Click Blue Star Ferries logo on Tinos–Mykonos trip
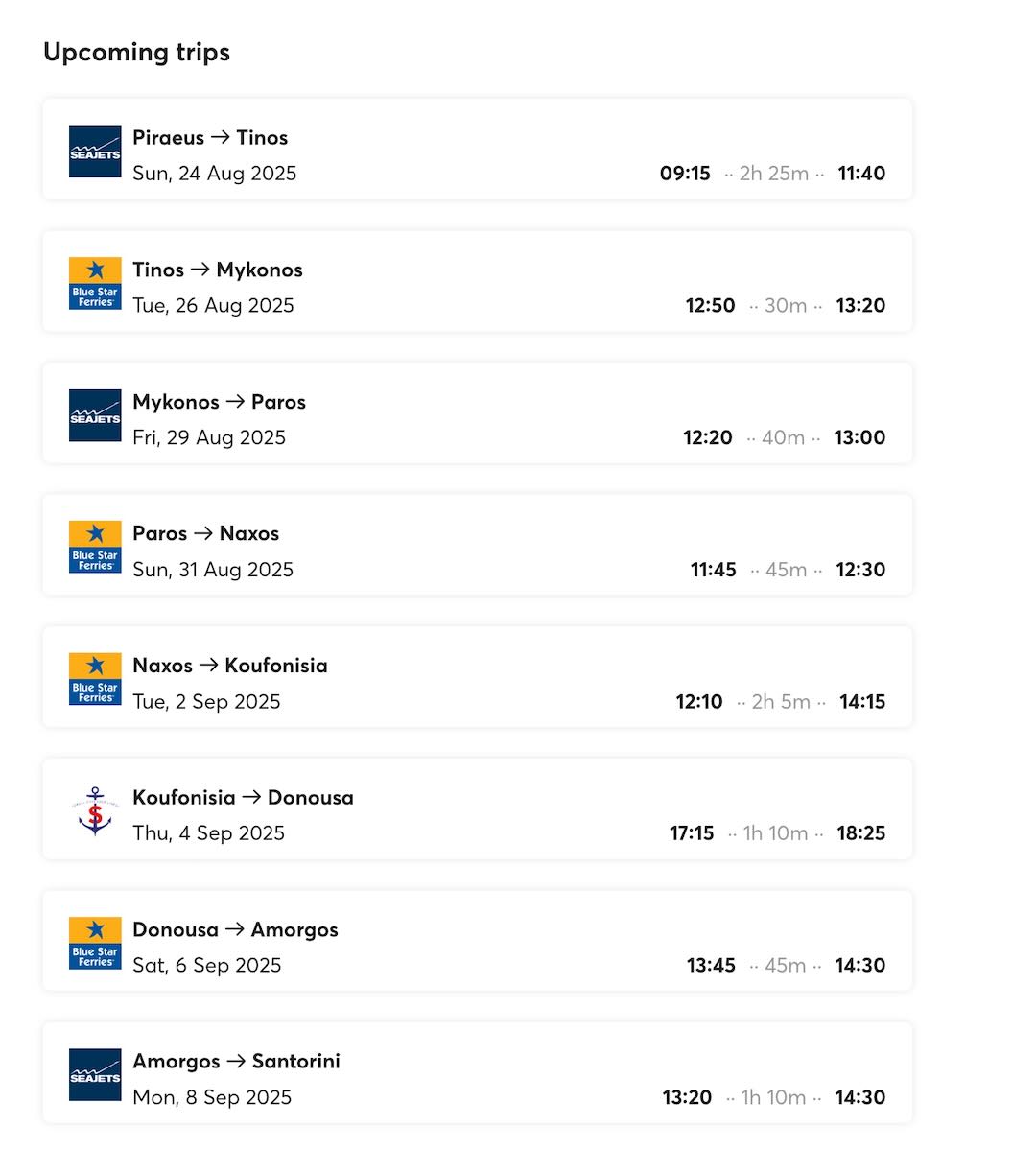This screenshot has height=1149, width=1036. coord(95,283)
